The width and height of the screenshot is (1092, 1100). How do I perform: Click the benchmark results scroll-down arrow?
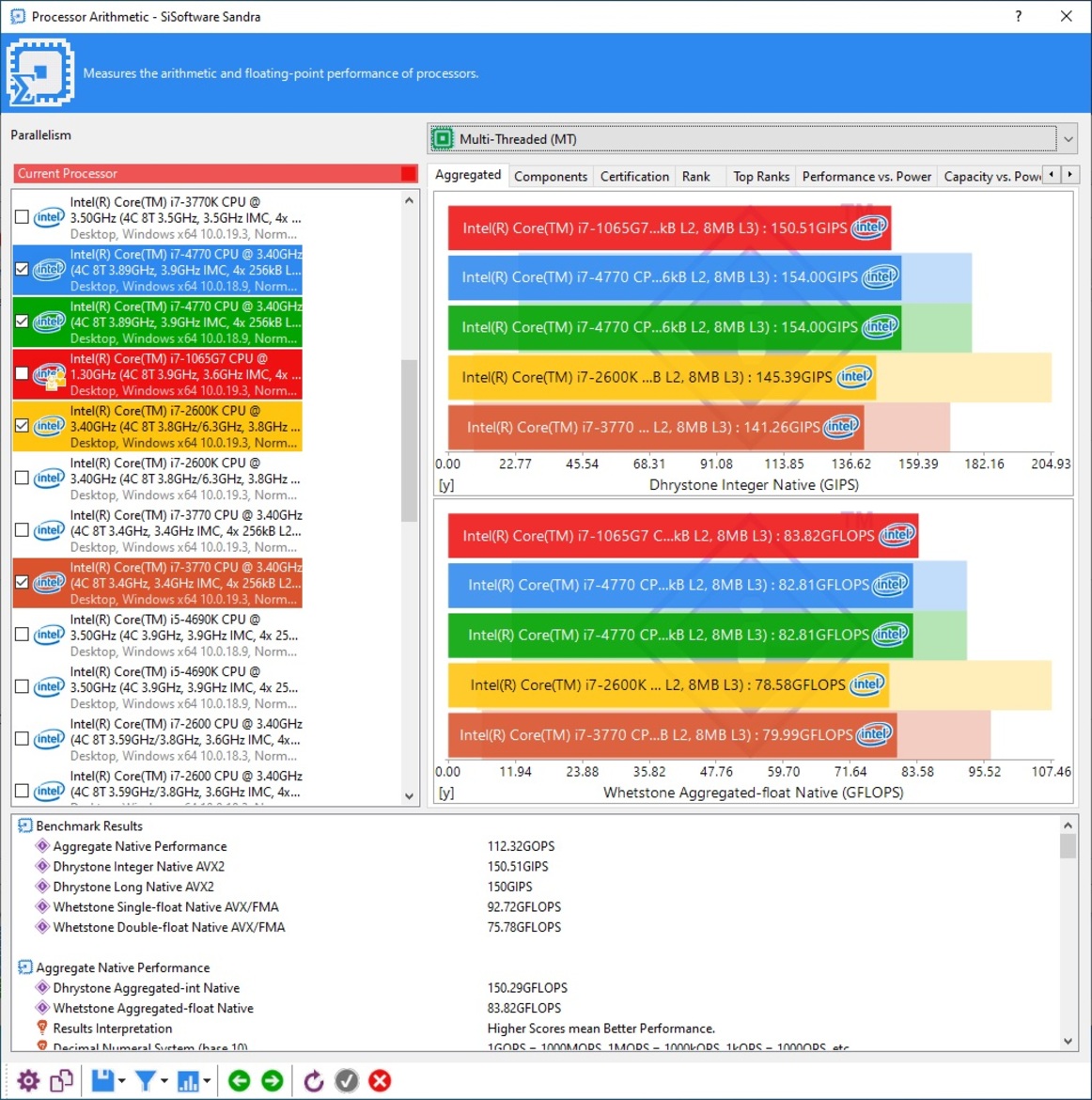pyautogui.click(x=1068, y=1041)
